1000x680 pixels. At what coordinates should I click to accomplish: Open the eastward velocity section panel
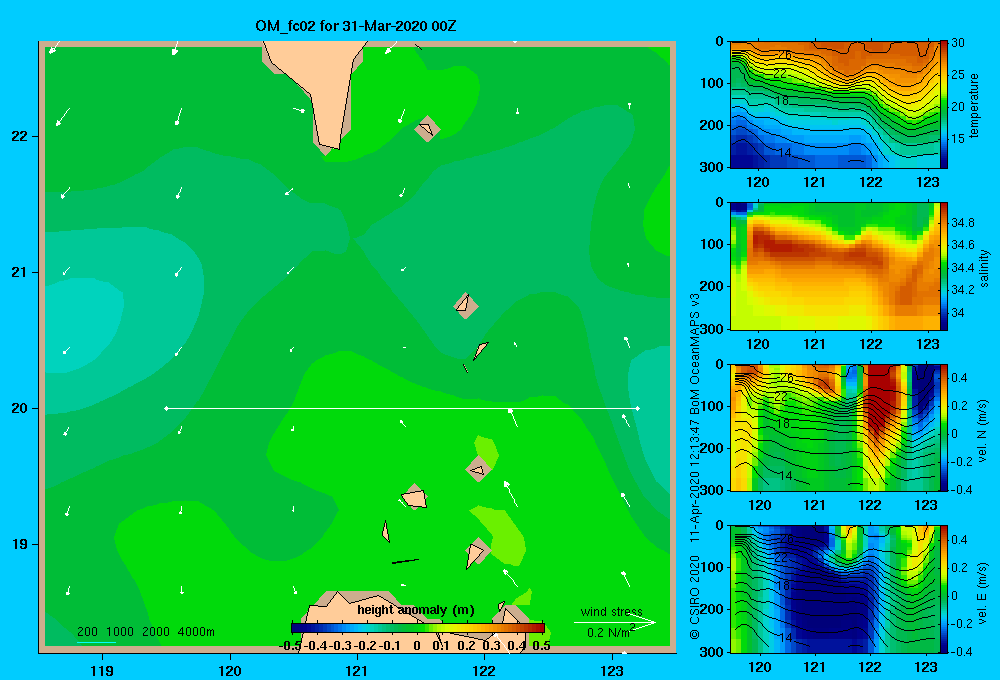pos(834,589)
